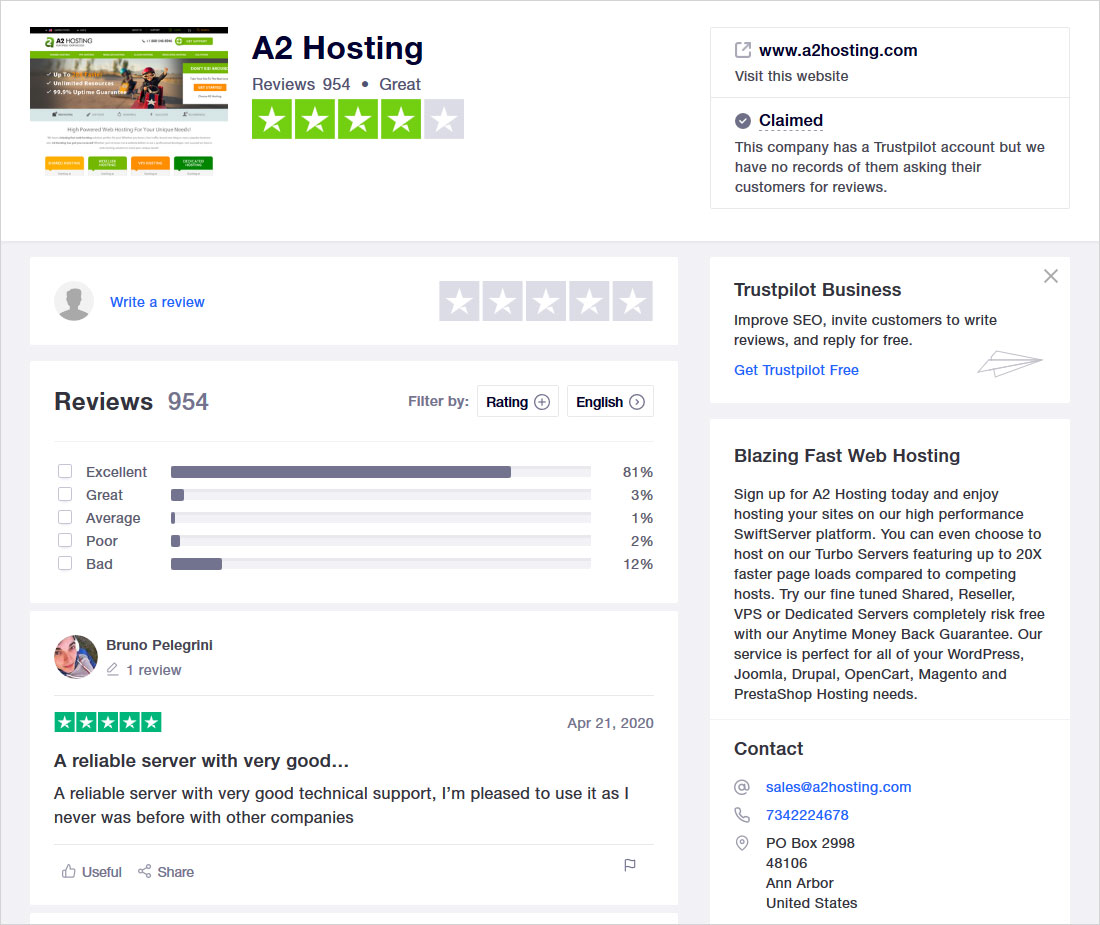Click Bruno Pelegrini's profile photo
The height and width of the screenshot is (925, 1100).
(x=76, y=657)
